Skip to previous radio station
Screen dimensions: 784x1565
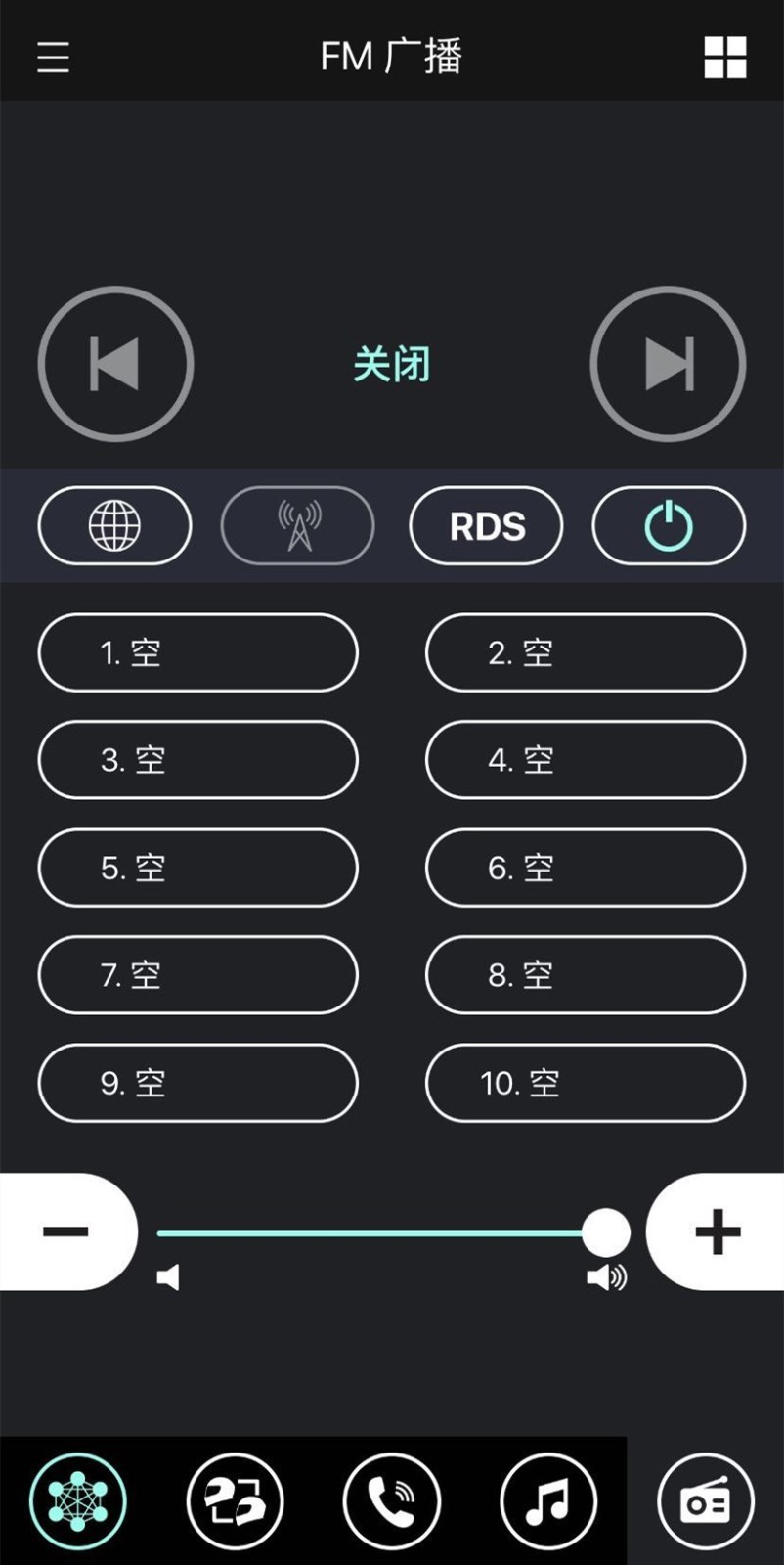[115, 364]
